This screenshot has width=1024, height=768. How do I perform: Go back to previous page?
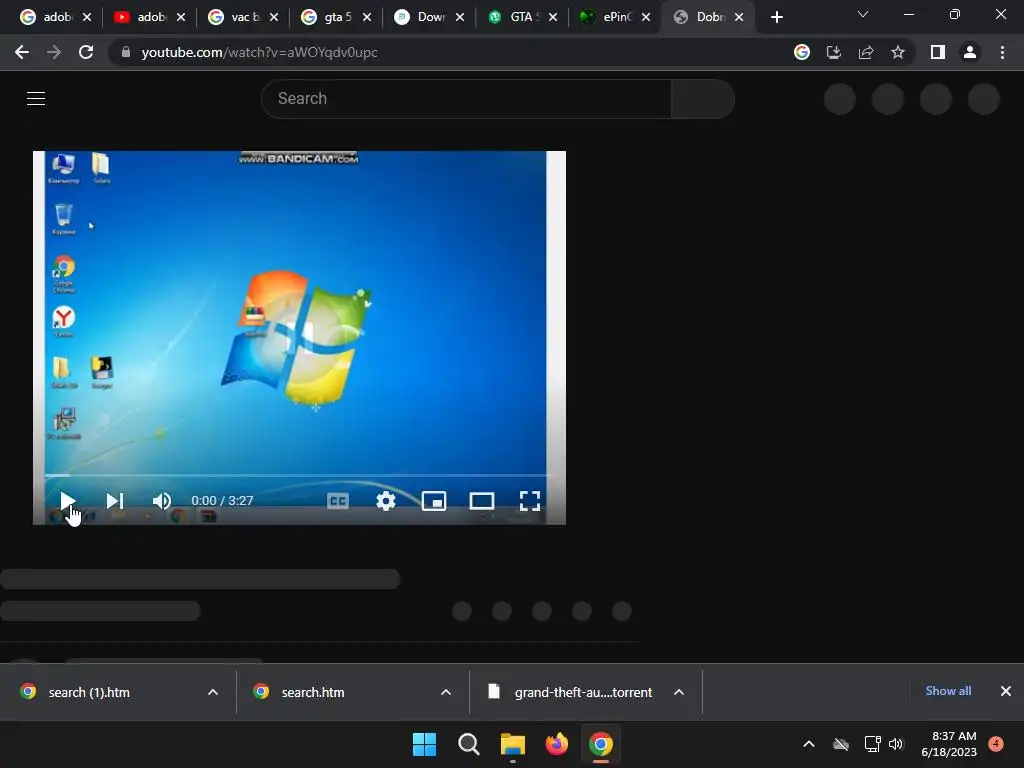coord(22,52)
